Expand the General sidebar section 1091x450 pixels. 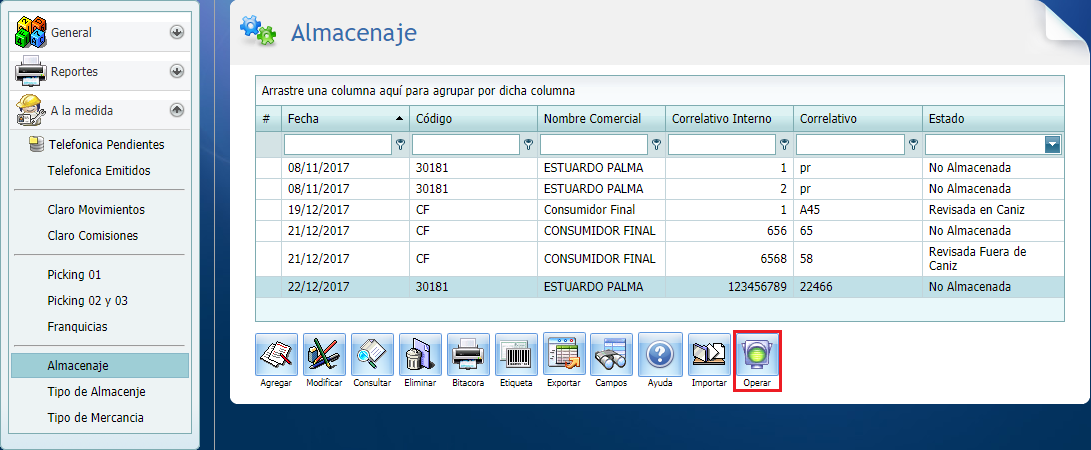coord(177,32)
